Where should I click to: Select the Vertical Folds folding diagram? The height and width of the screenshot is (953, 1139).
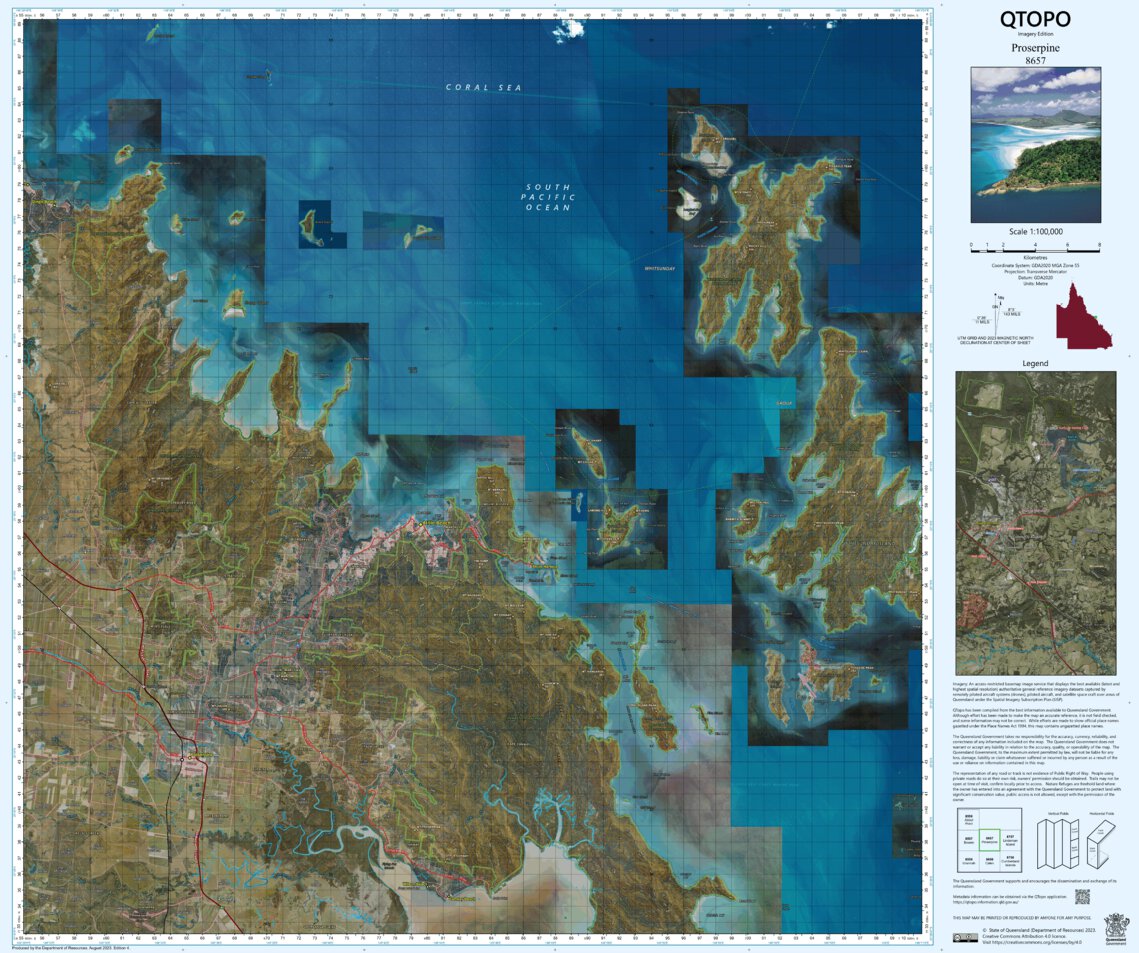(1056, 845)
